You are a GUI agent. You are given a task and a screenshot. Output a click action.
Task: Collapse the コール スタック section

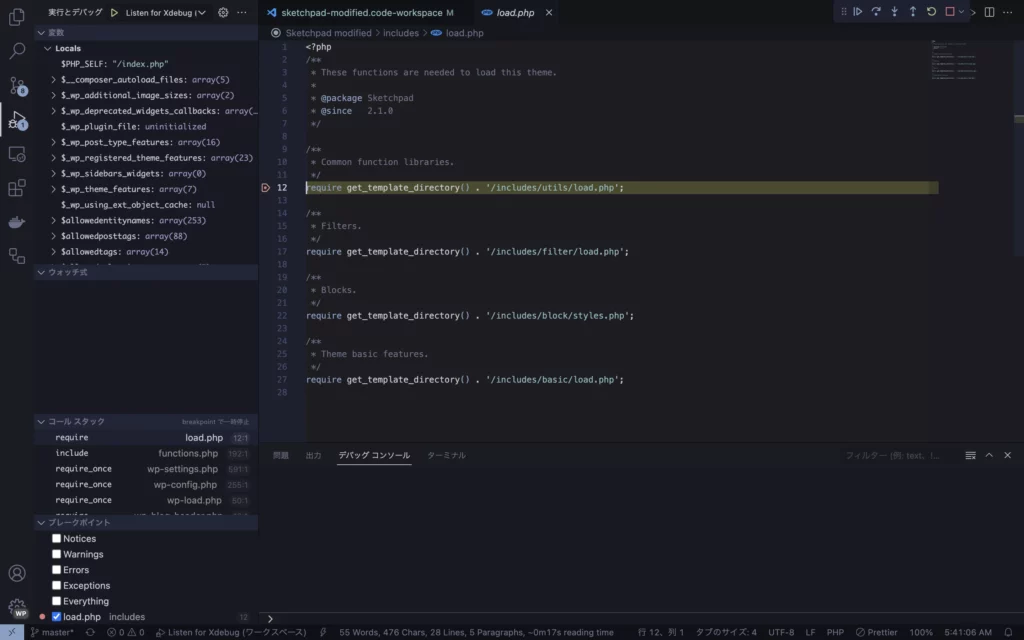tap(41, 421)
